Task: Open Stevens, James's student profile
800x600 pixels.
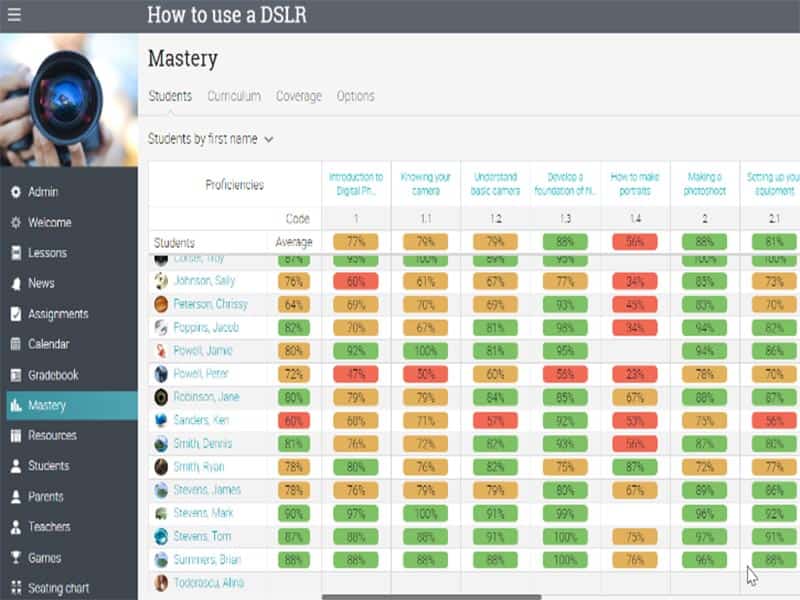Action: point(207,490)
